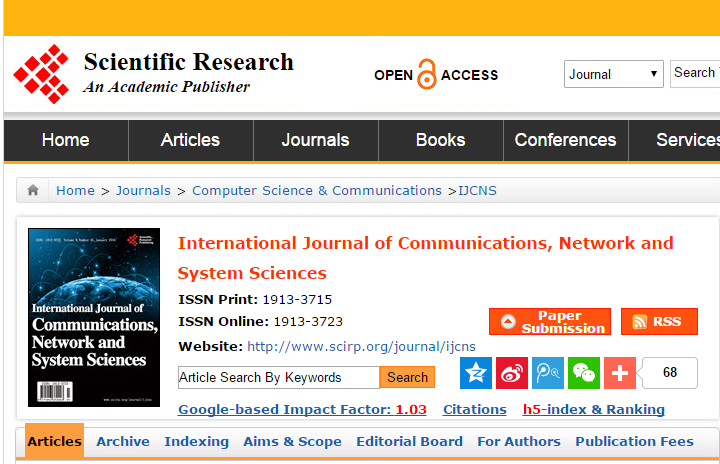Focus the Article Search By Keywords field
Screen dimensions: 720x464
coord(279,377)
